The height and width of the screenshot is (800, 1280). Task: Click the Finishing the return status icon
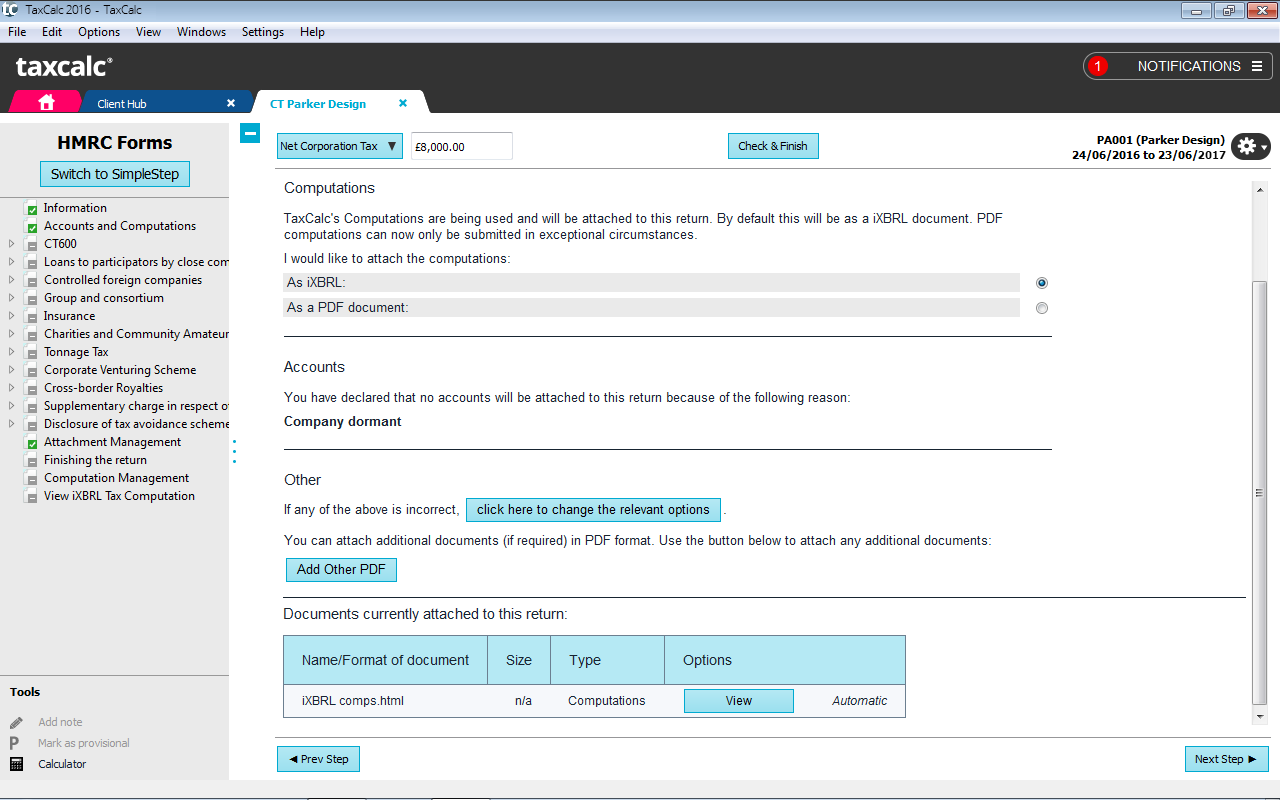(x=32, y=461)
